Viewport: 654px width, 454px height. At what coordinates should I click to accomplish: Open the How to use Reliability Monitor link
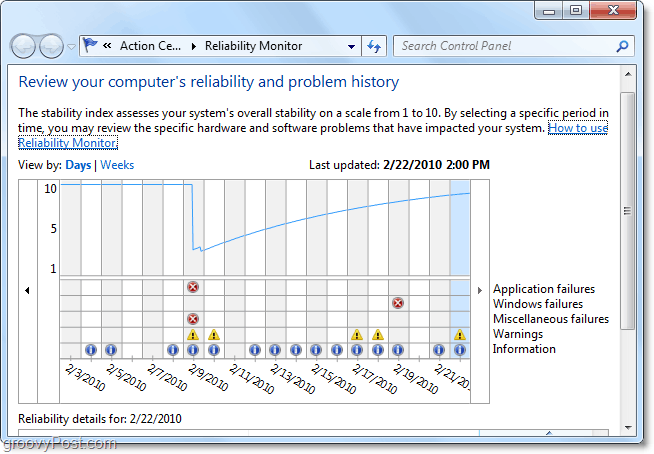click(578, 128)
